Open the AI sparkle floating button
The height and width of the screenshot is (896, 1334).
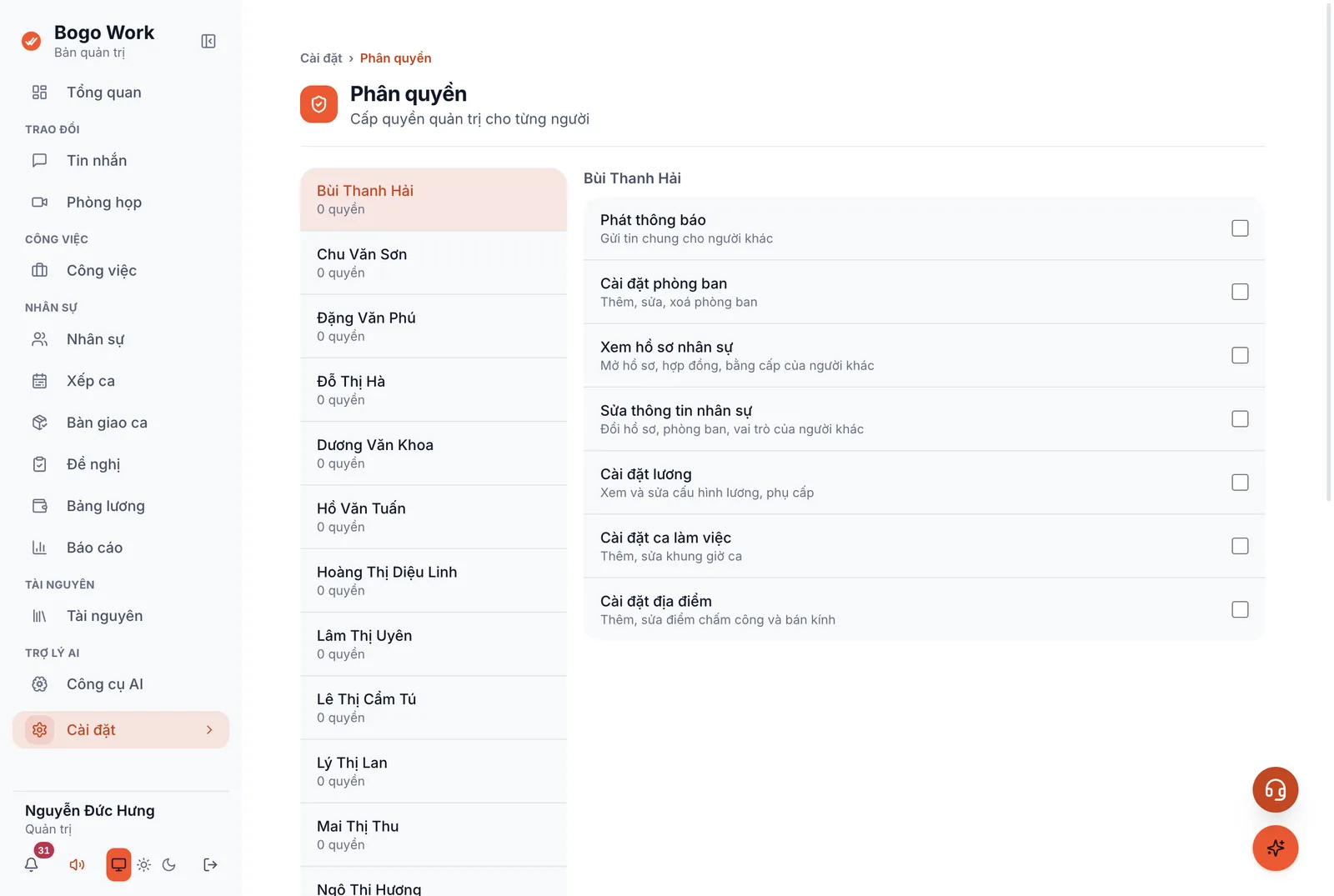tap(1275, 848)
